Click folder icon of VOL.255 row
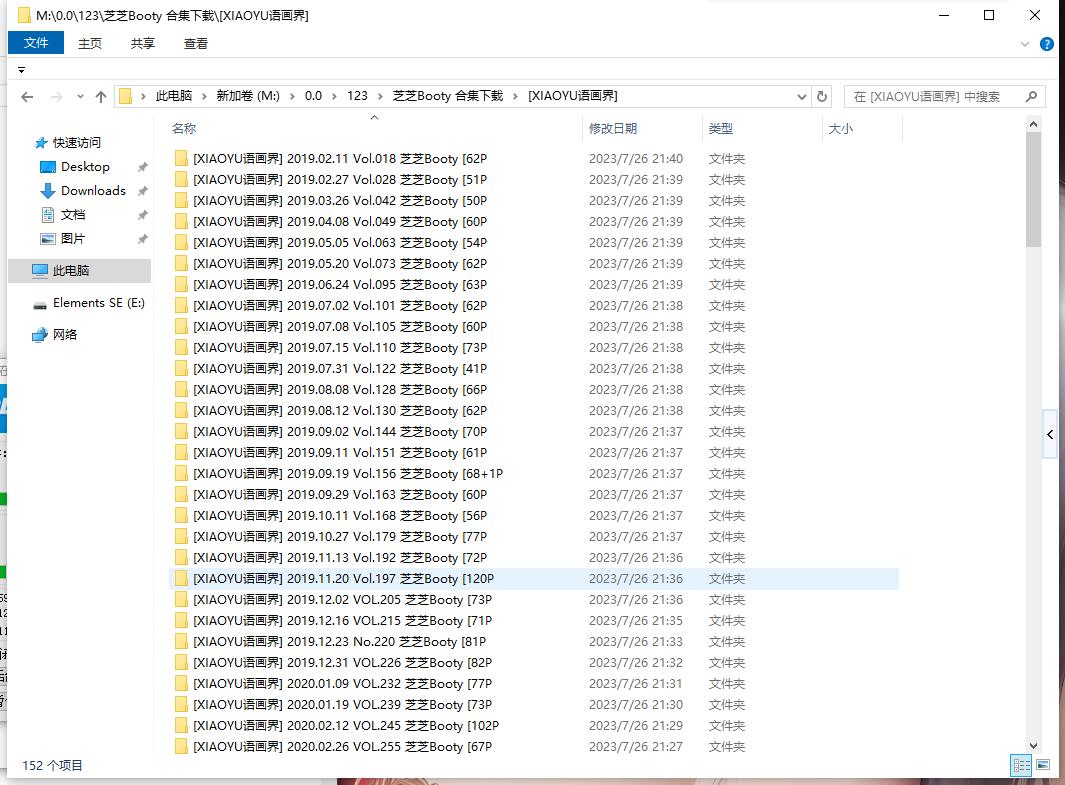1065x785 pixels. coord(181,746)
